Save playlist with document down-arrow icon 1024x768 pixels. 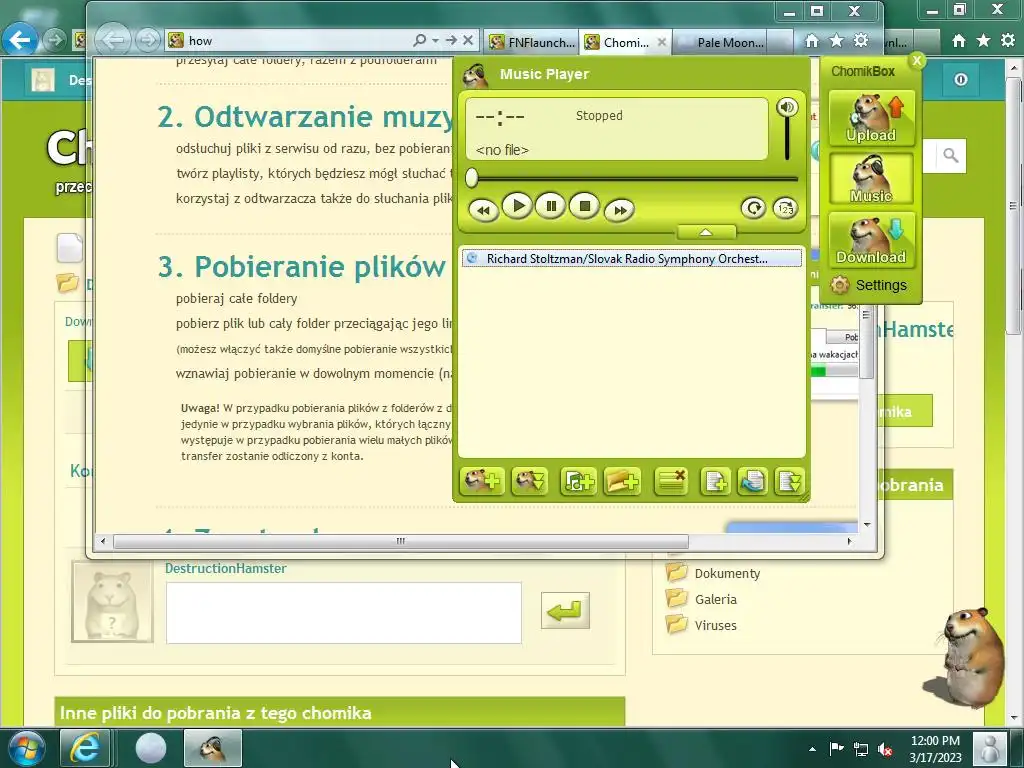pos(789,482)
